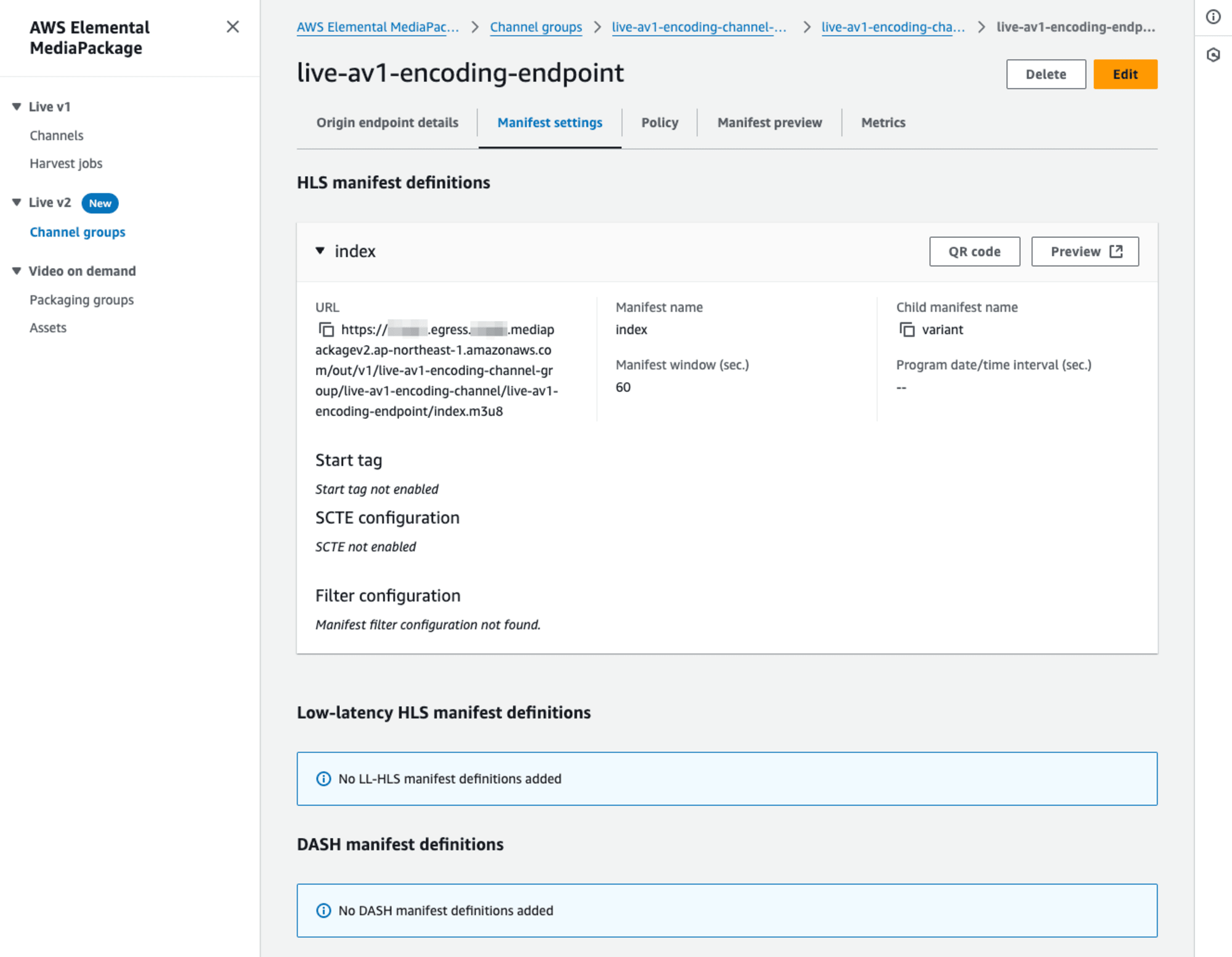The image size is (1232, 957).
Task: Show the QR code for index manifest
Action: point(975,251)
